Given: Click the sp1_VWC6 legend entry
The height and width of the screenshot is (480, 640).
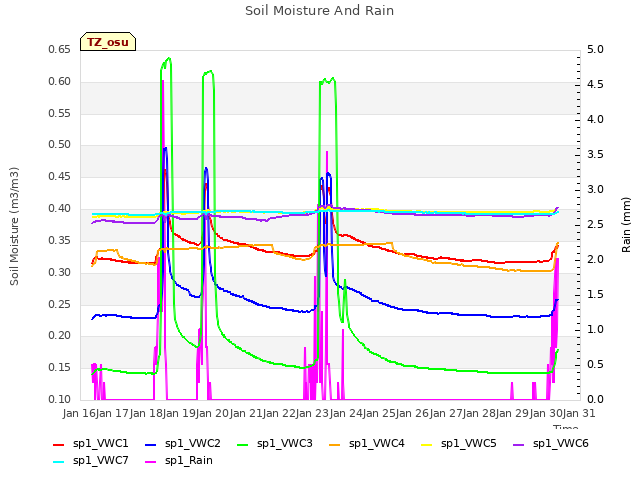Looking at the screenshot, I should (x=551, y=444).
